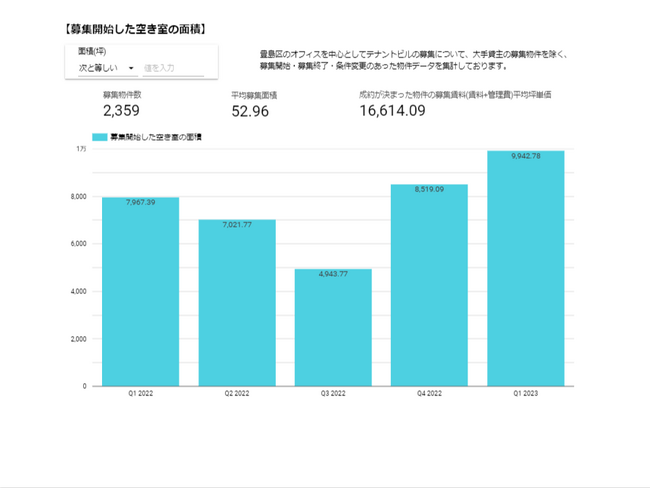Select the Q4 2022 bar
Viewport: 650px width, 488px height.
(x=429, y=288)
